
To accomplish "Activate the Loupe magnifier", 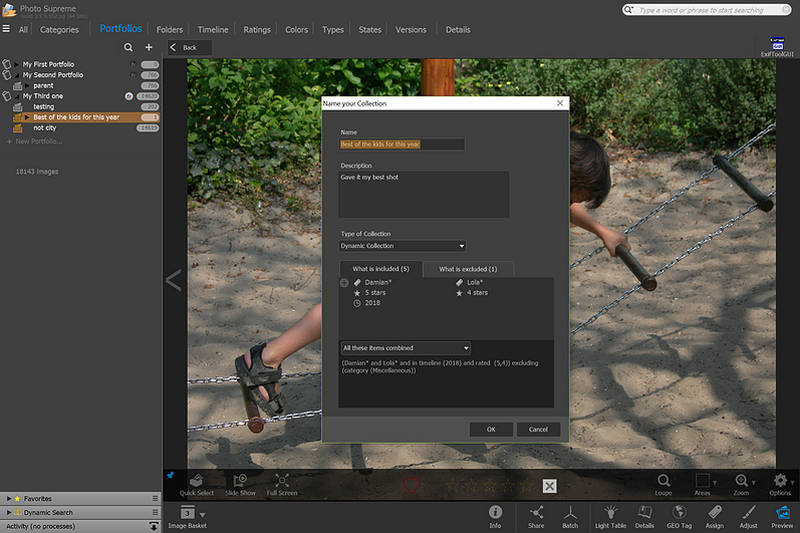I will (664, 483).
